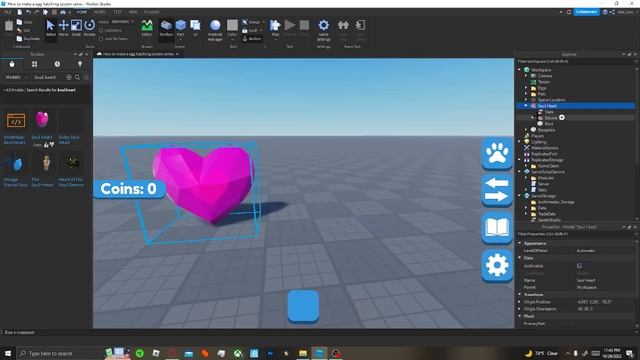
Task: Click the blue square button at viewport bottom
Action: (x=303, y=306)
